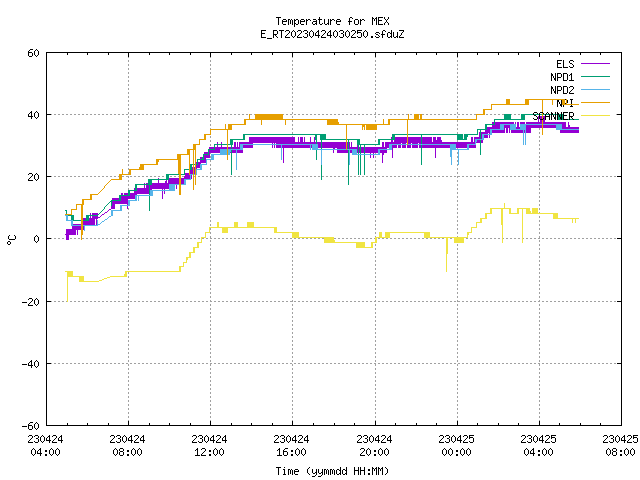
Task: Click the y-axis tick label -40
Action: (31, 364)
